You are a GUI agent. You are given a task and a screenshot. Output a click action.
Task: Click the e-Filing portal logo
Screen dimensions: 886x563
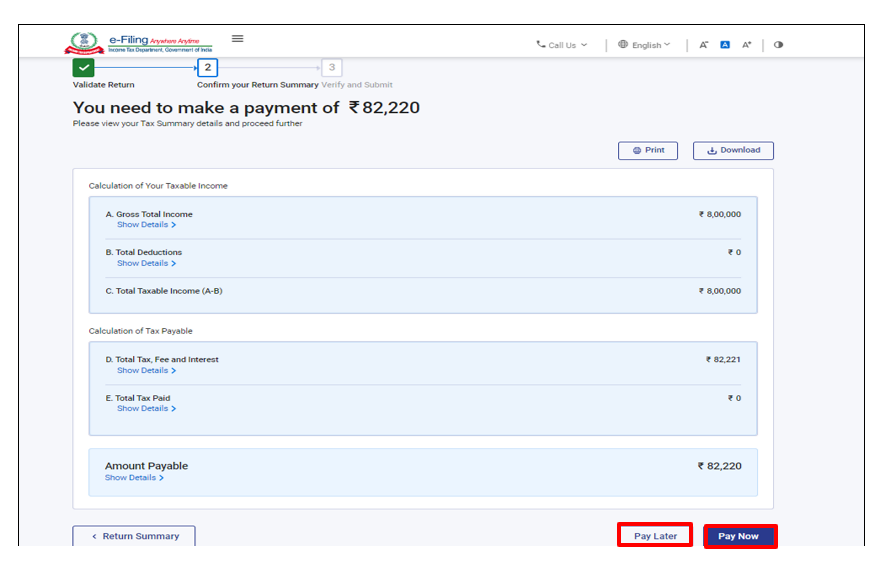(x=139, y=43)
